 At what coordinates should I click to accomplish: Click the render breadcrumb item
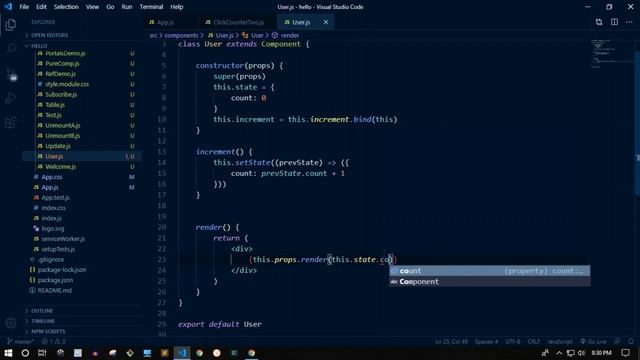coord(286,36)
